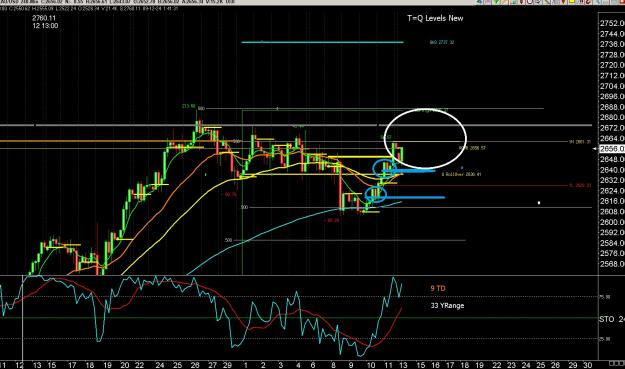Click the 2584.0 price axis label
Viewport: 625px width, 369px height.
tap(612, 243)
